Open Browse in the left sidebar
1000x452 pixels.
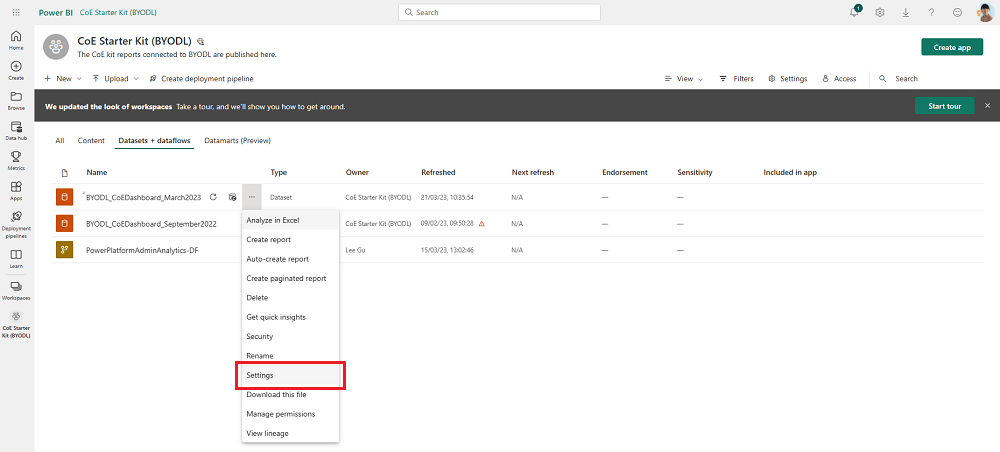point(17,100)
